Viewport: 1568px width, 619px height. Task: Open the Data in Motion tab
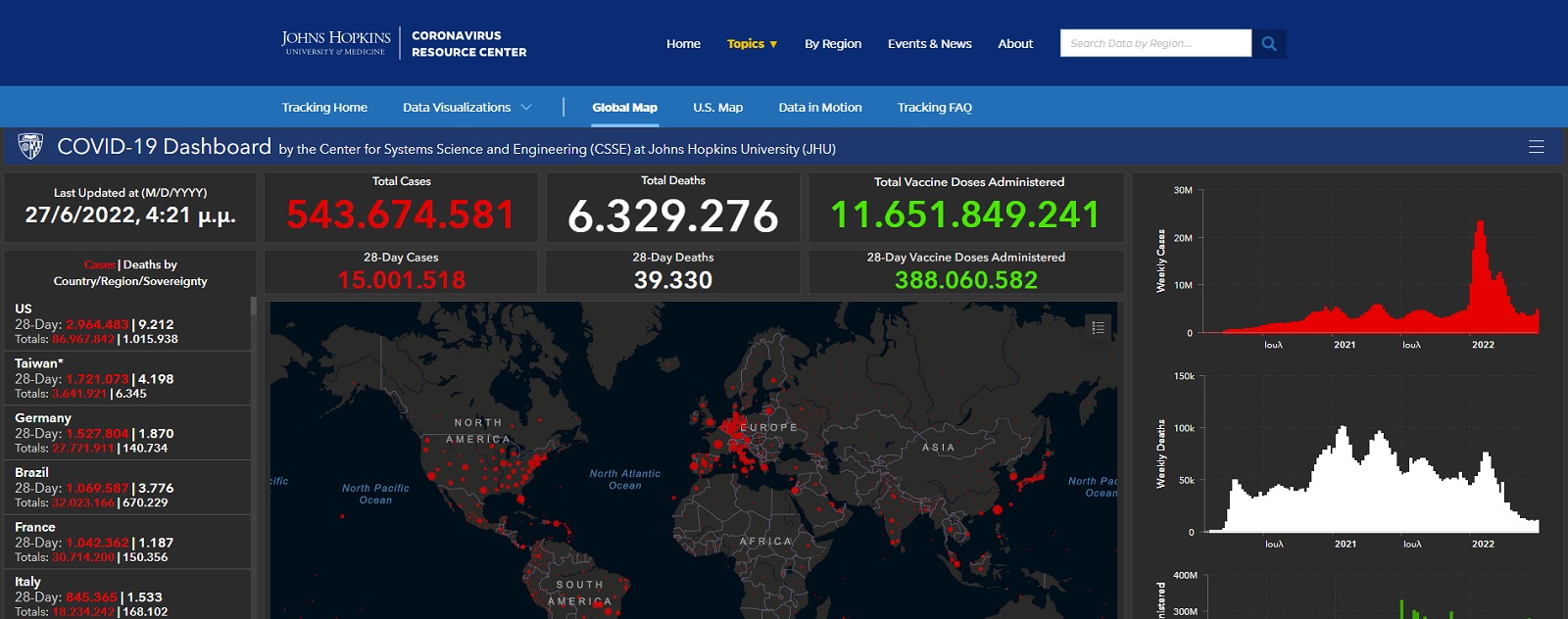pos(820,108)
